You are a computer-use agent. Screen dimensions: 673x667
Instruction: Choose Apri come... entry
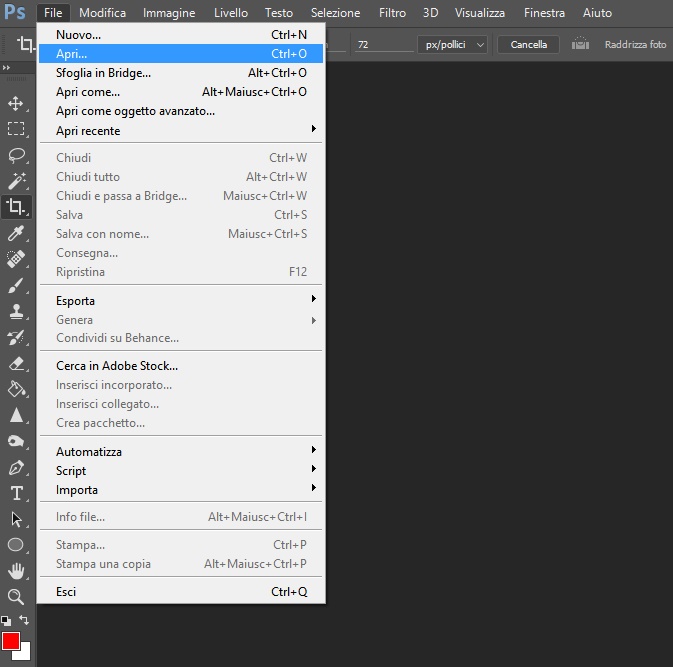181,92
